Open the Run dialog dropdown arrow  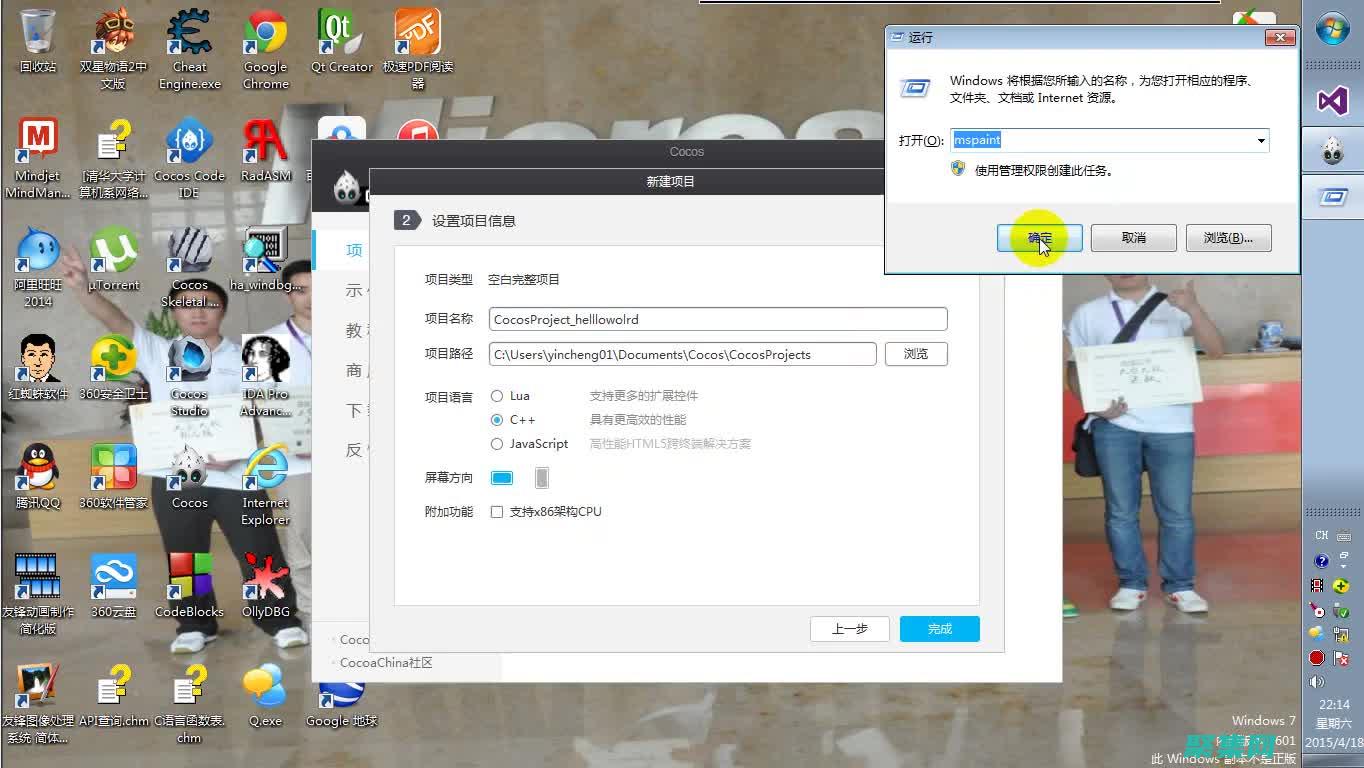coord(1259,140)
